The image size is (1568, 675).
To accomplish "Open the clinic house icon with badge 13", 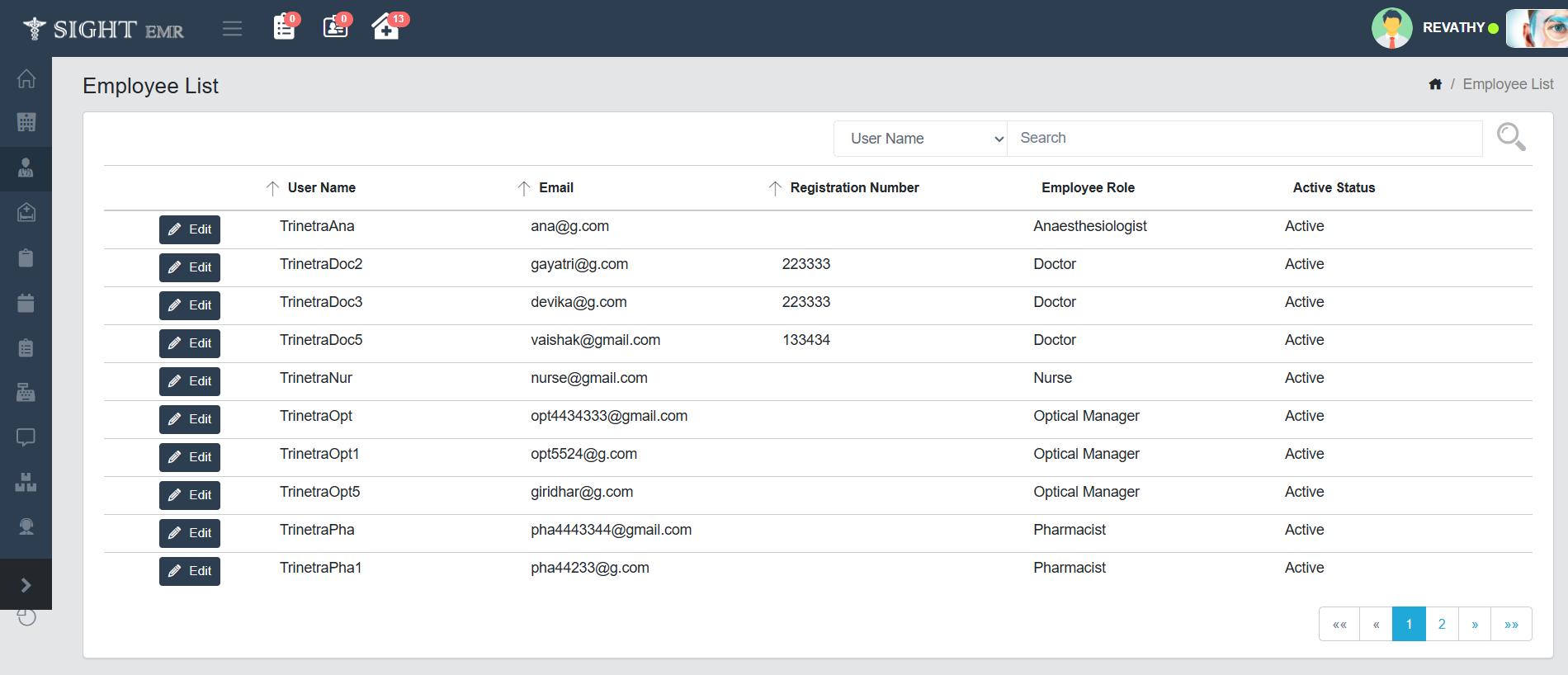I will [385, 27].
